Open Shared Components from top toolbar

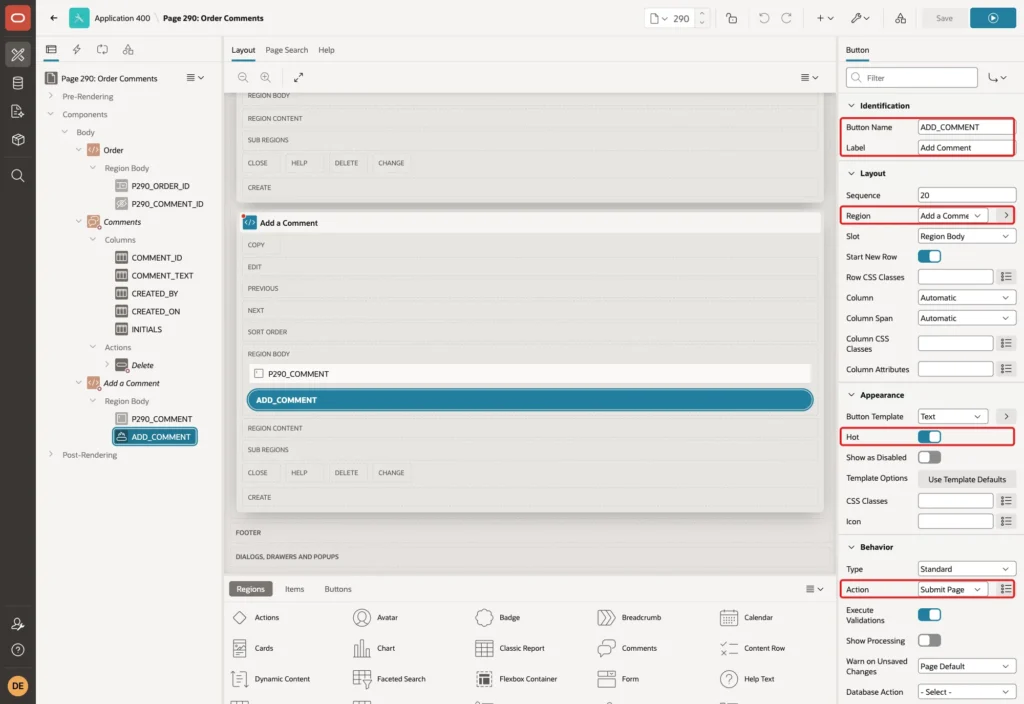pyautogui.click(x=900, y=18)
